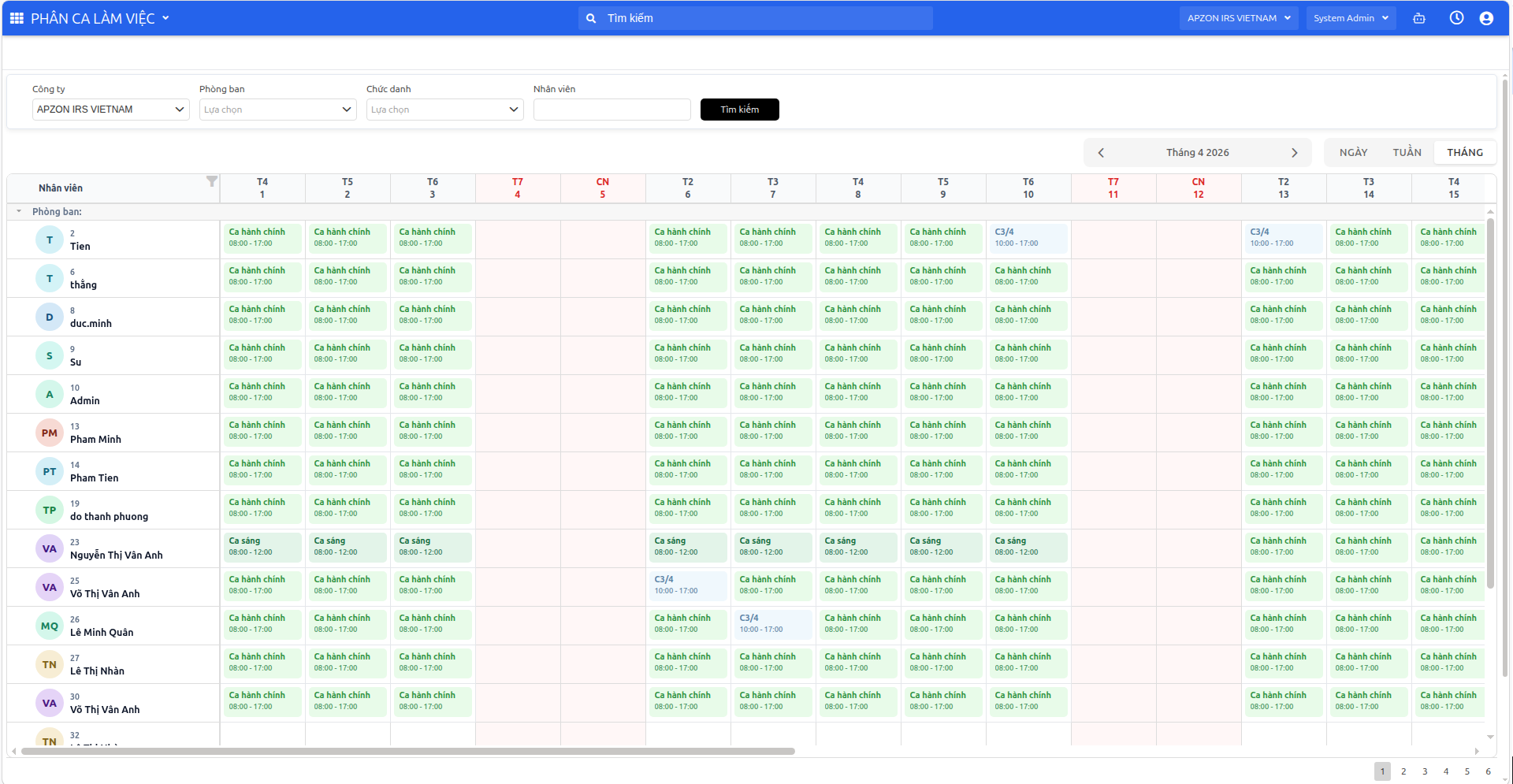Click MQ avatar of Lê Minh Quân
Viewport: 1513px width, 784px height.
click(x=50, y=626)
